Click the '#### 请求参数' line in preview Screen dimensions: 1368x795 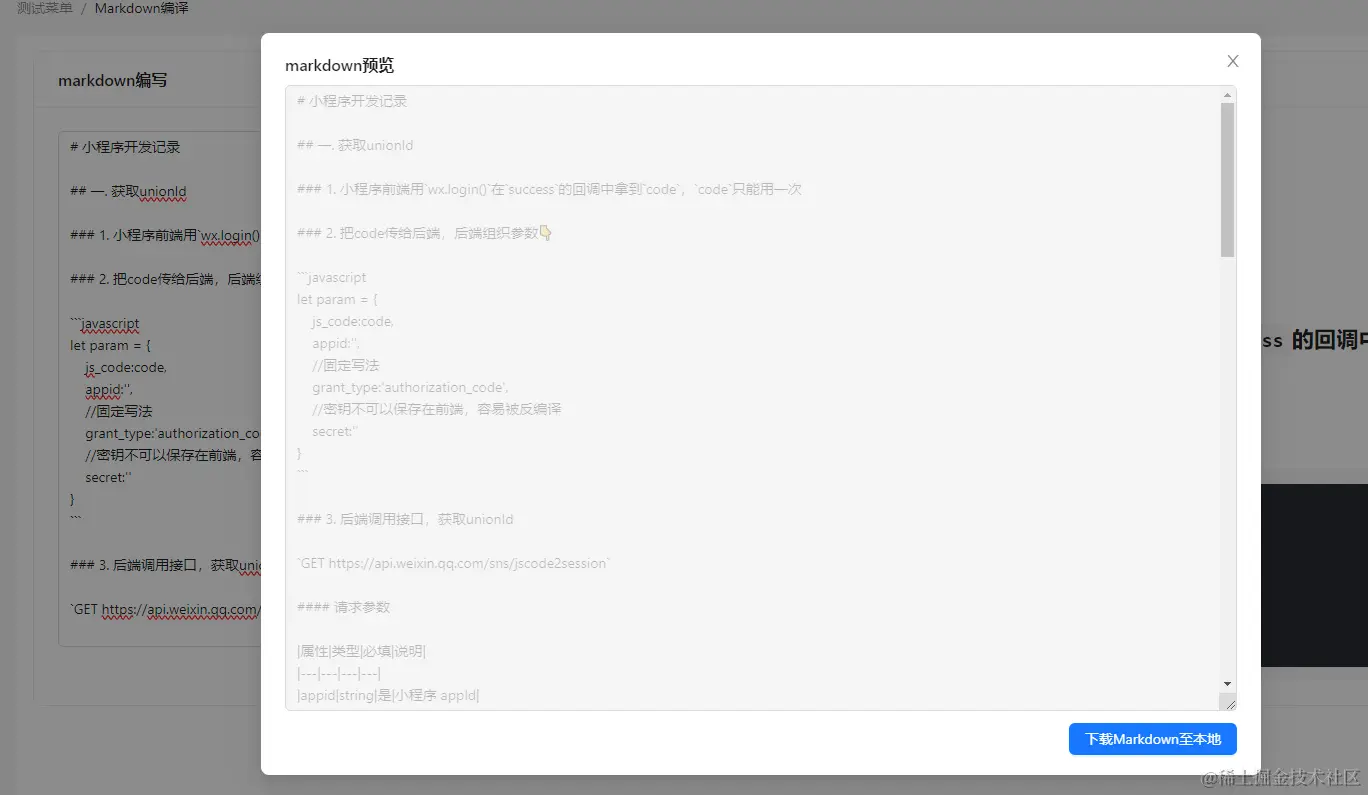tap(344, 607)
